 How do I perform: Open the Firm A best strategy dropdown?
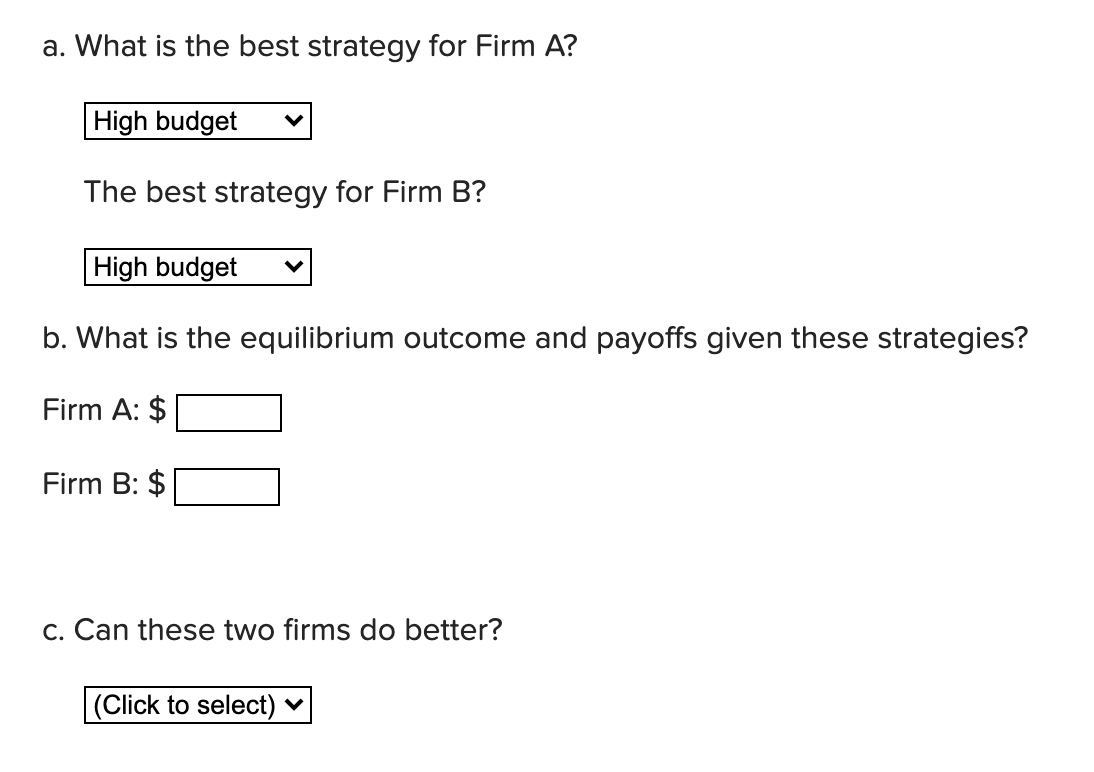coord(197,121)
